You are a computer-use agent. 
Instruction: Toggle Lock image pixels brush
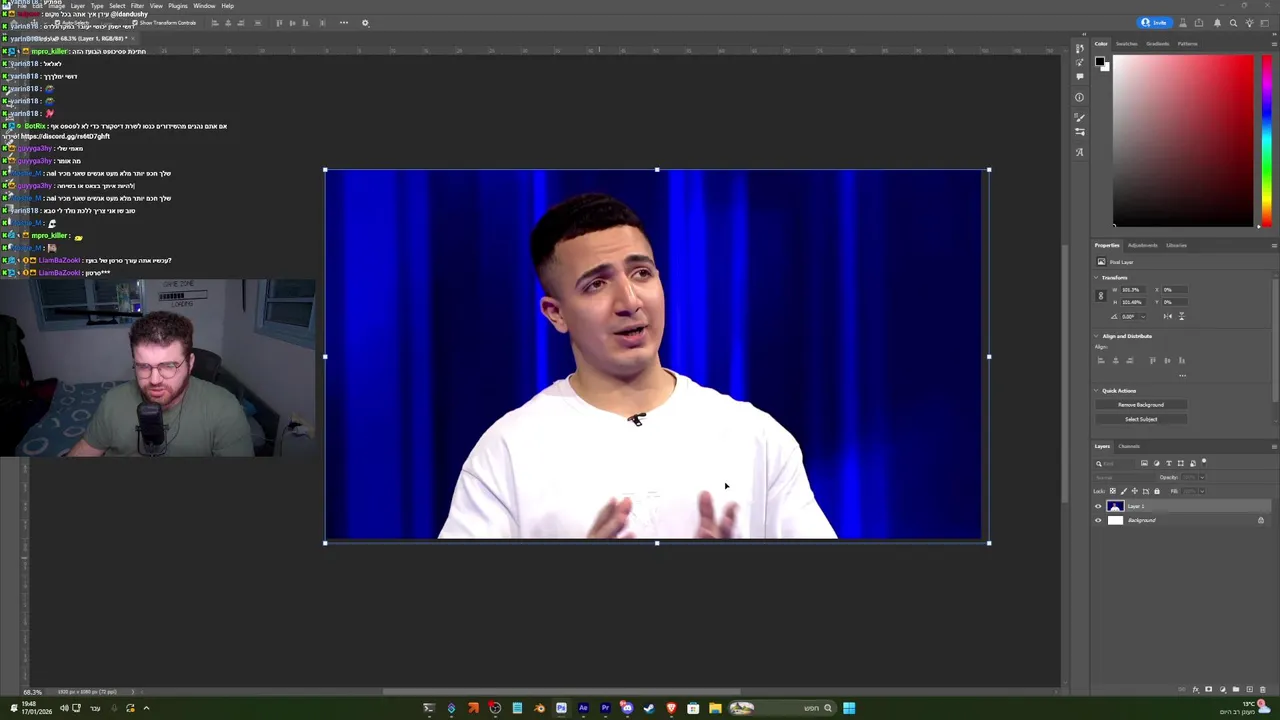1124,491
